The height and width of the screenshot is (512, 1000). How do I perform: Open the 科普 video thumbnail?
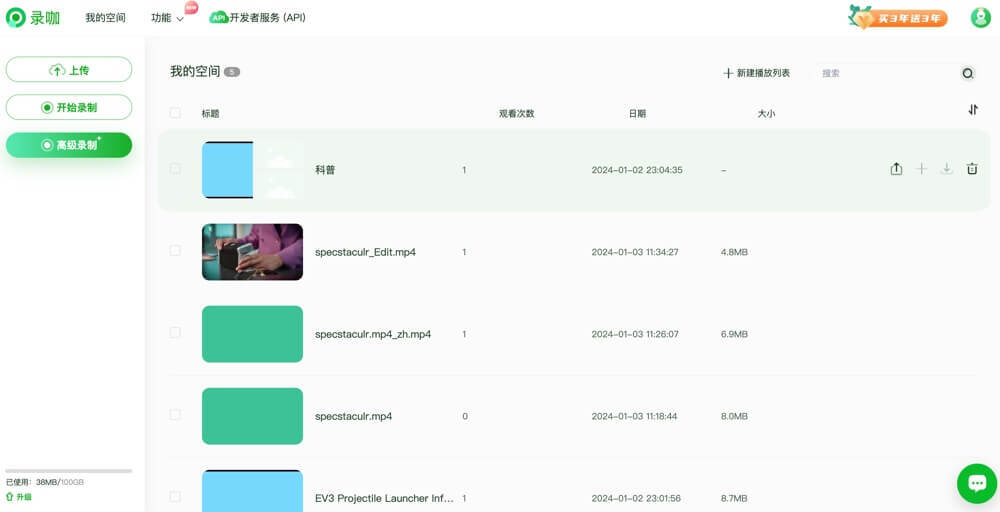(253, 170)
